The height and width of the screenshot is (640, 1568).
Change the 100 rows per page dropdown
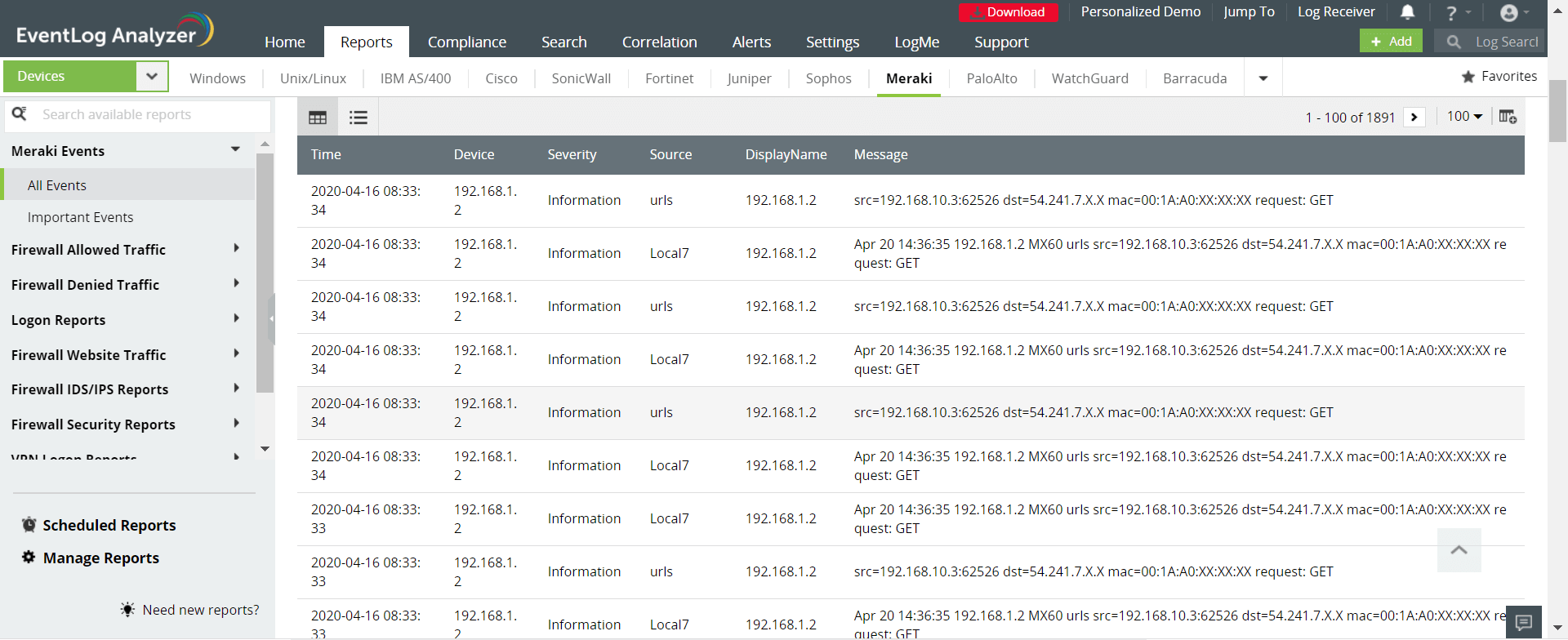click(x=1464, y=117)
